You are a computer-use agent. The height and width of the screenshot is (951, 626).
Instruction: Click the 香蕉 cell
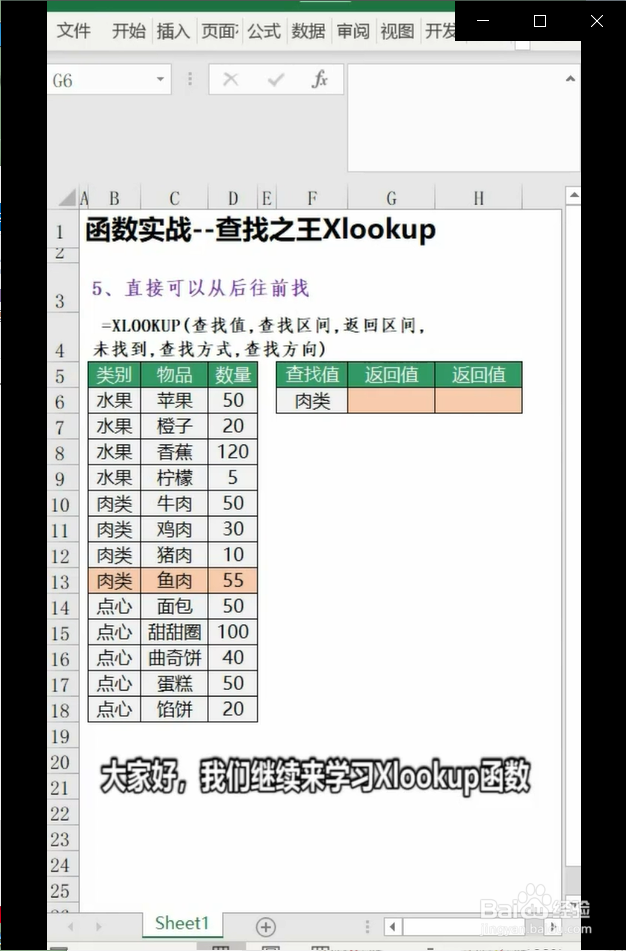pyautogui.click(x=174, y=452)
